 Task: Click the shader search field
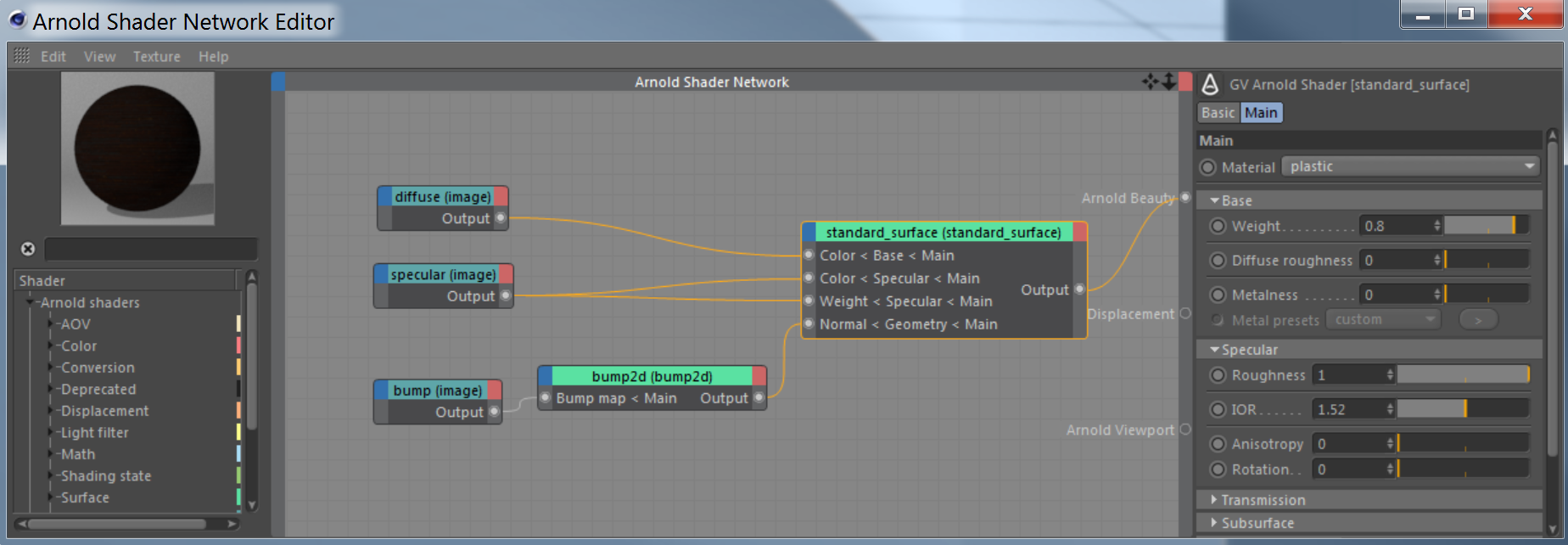pos(151,249)
